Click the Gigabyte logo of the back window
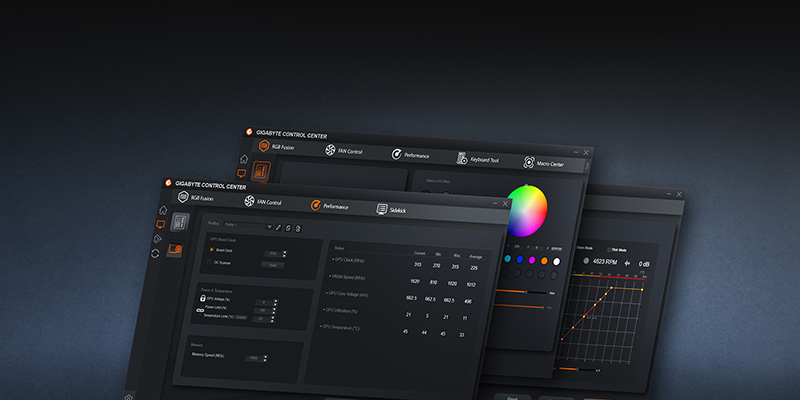Viewport: 800px width, 400px height. [x=249, y=132]
